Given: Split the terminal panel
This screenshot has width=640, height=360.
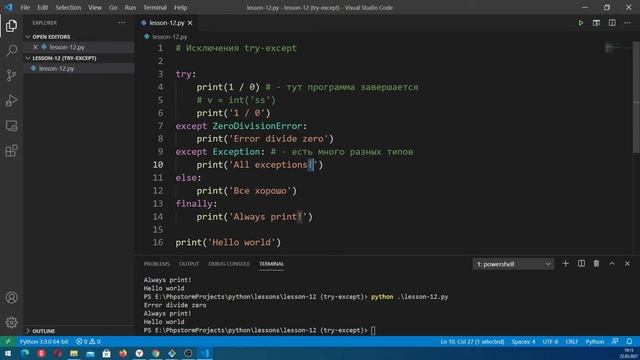Looking at the screenshot, I should pos(581,264).
